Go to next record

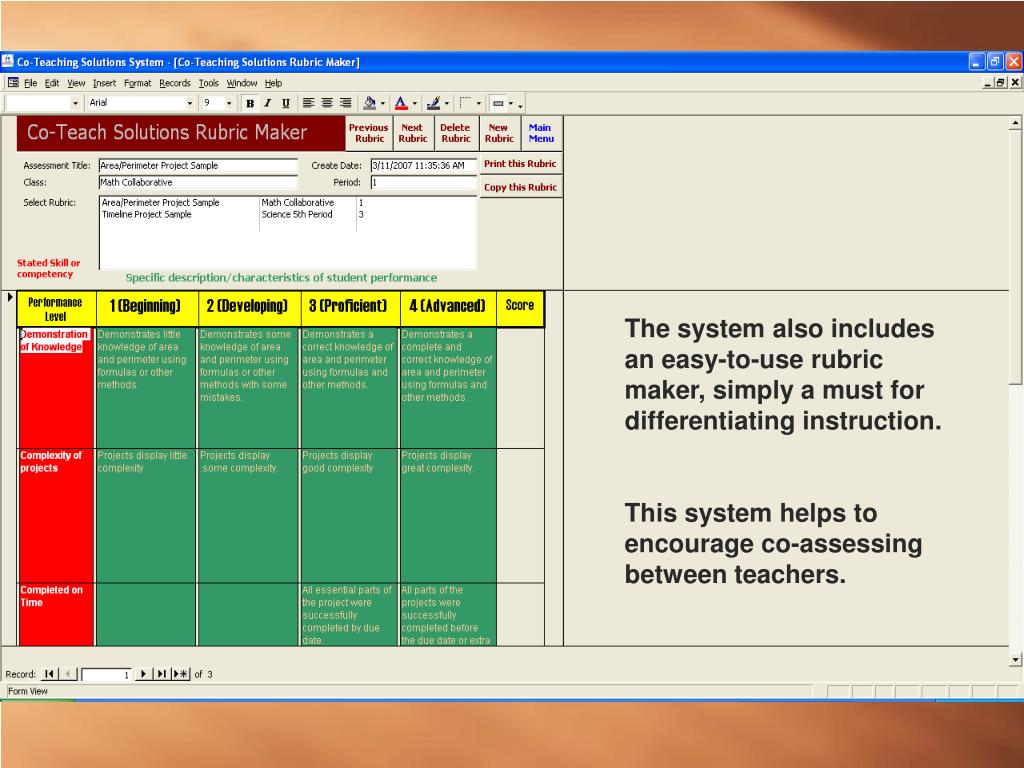pos(143,674)
